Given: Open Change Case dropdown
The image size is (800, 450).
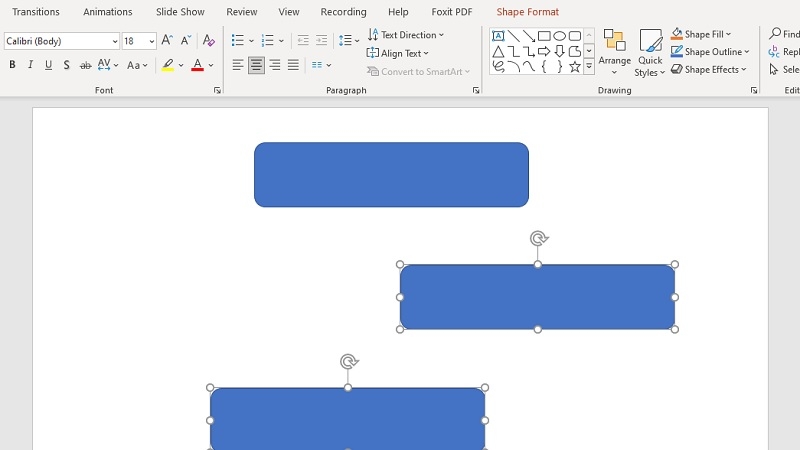Looking at the screenshot, I should pyautogui.click(x=137, y=65).
